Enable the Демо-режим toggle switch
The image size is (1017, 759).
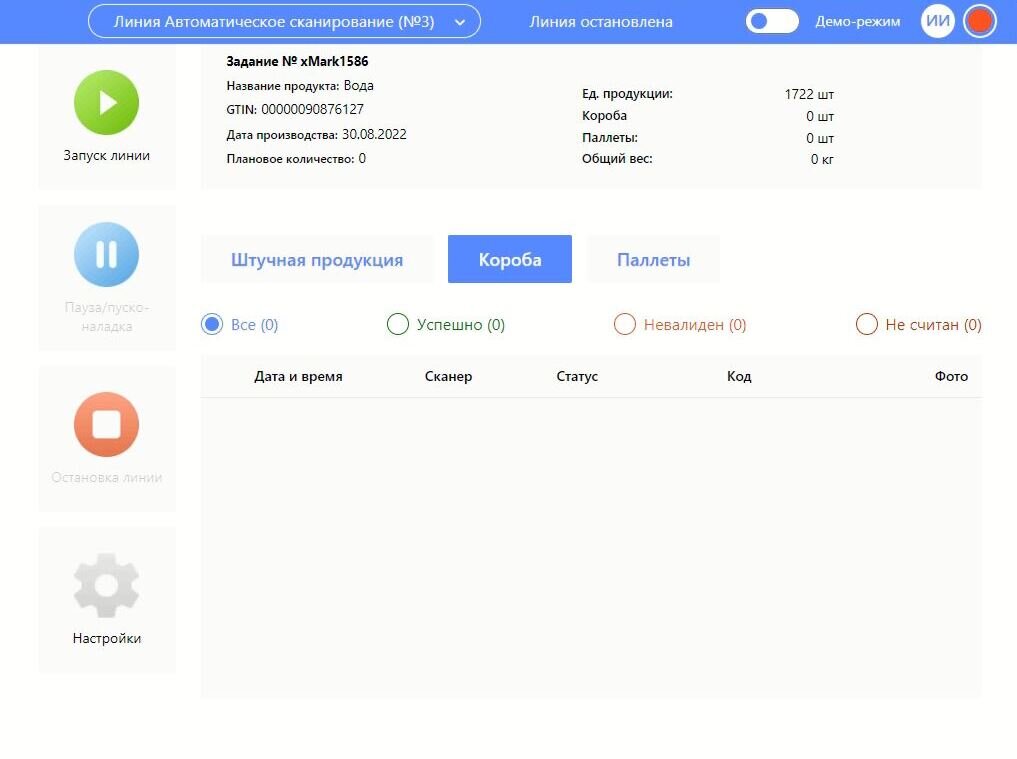(771, 20)
